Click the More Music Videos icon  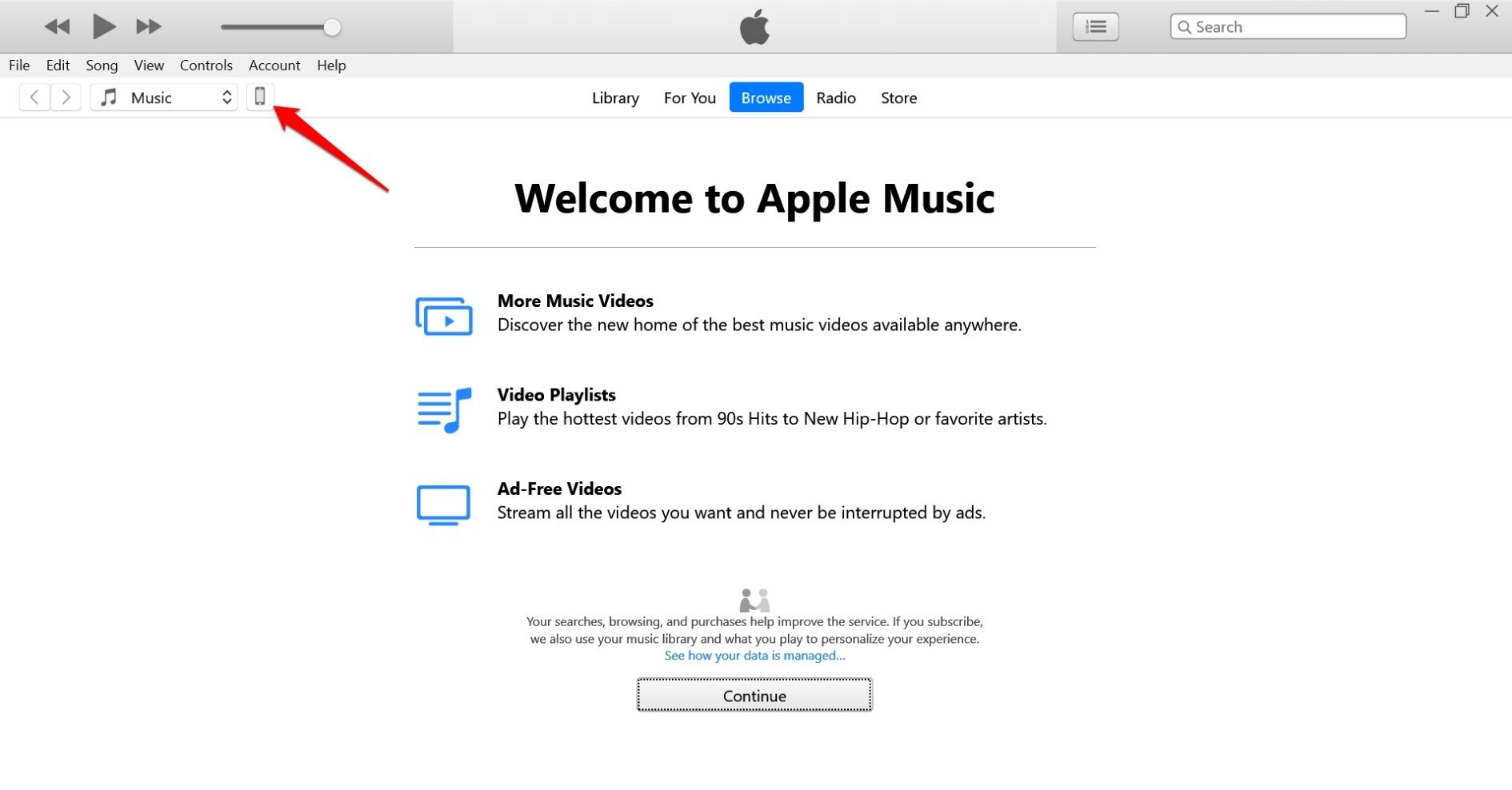point(444,316)
